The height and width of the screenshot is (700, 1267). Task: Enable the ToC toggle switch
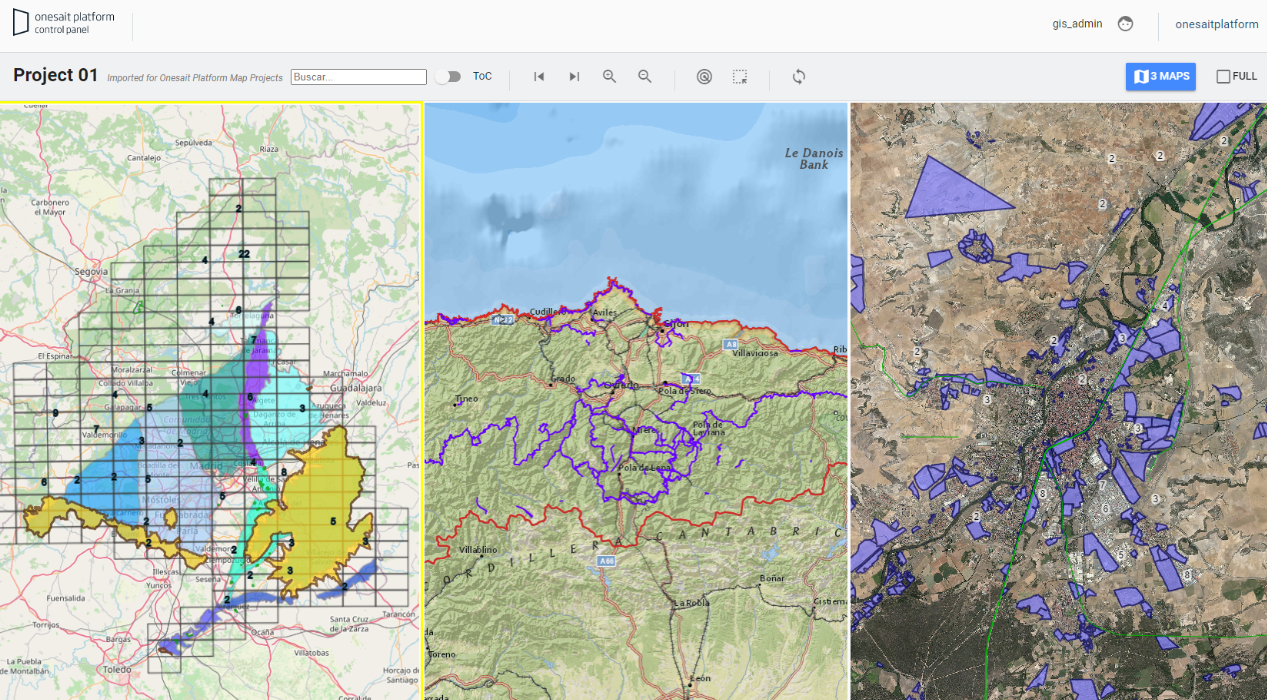pyautogui.click(x=449, y=76)
